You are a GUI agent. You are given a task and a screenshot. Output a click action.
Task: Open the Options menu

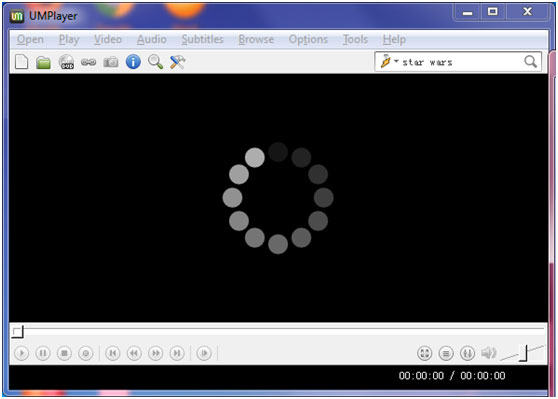click(x=308, y=40)
